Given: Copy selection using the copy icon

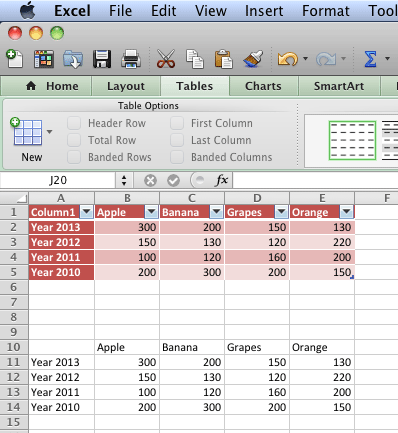Looking at the screenshot, I should pos(195,59).
